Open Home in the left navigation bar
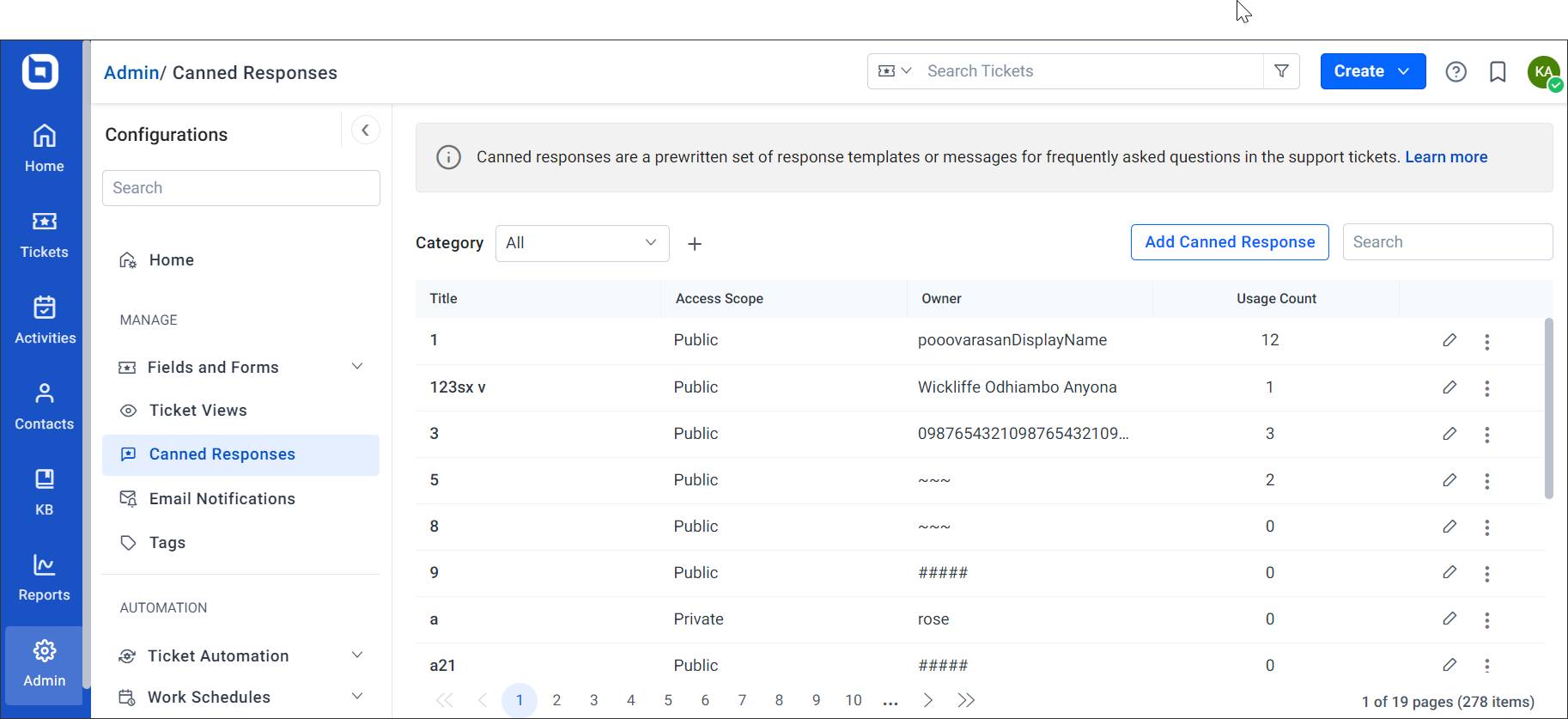This screenshot has width=1568, height=719. tap(44, 149)
